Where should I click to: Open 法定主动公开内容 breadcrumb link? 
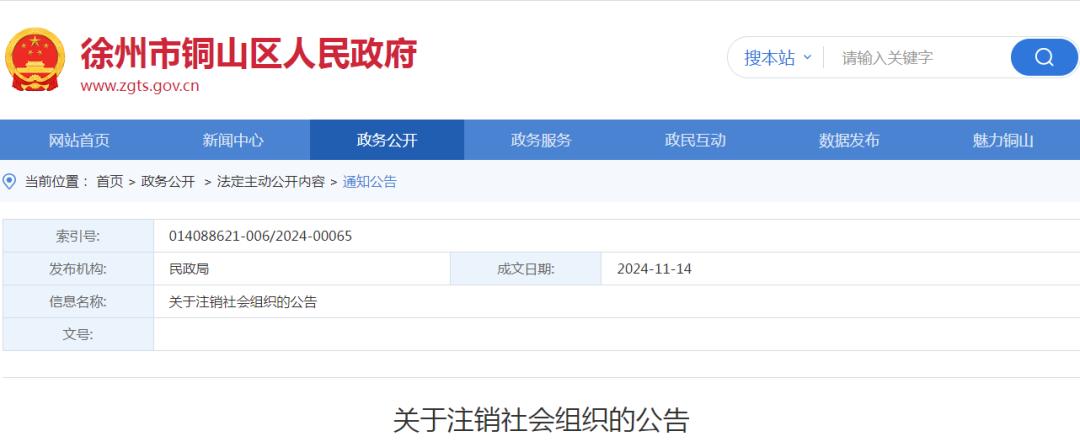271,181
